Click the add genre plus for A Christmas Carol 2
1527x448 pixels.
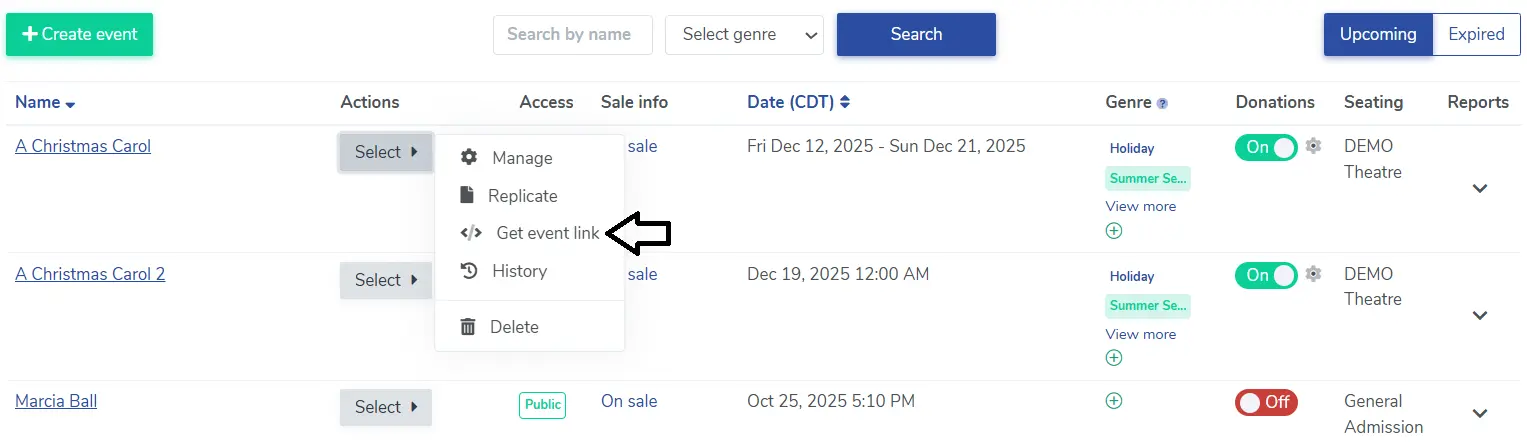click(1114, 358)
